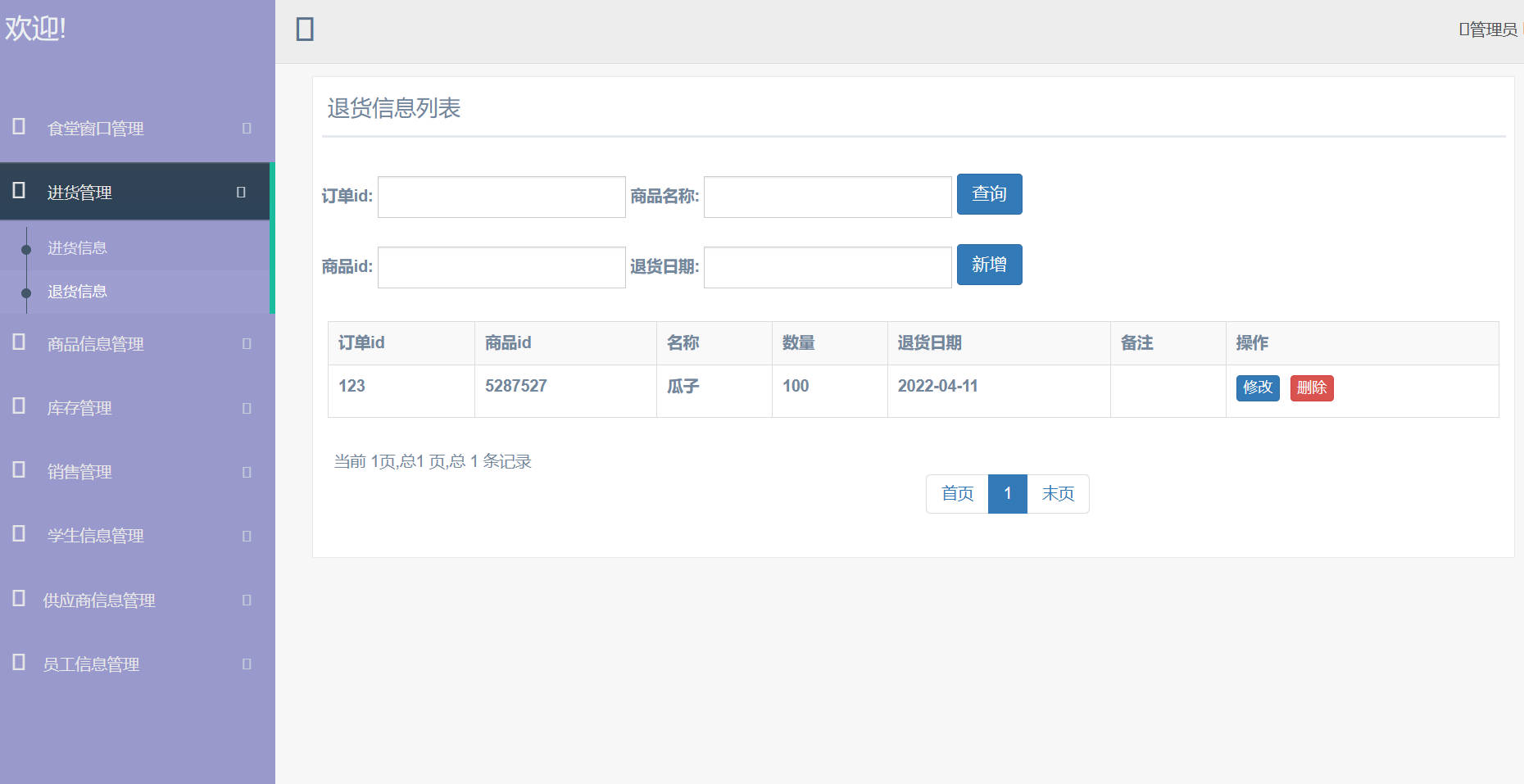Click 修改 on the 瓜子 record
This screenshot has height=784, width=1524.
tap(1258, 387)
